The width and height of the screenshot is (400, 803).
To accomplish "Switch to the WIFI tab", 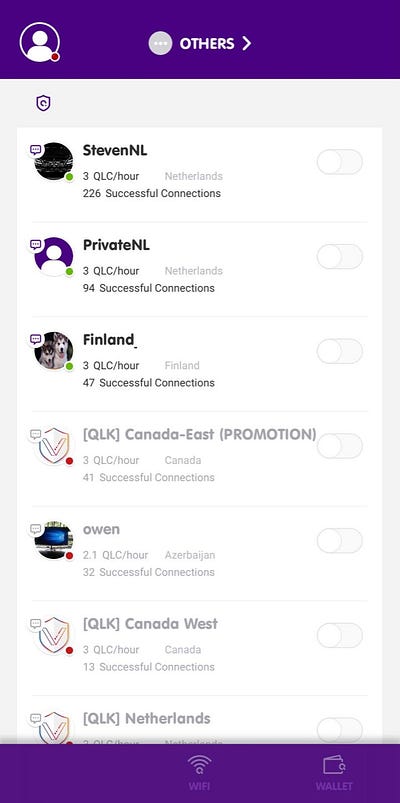I will (199, 773).
